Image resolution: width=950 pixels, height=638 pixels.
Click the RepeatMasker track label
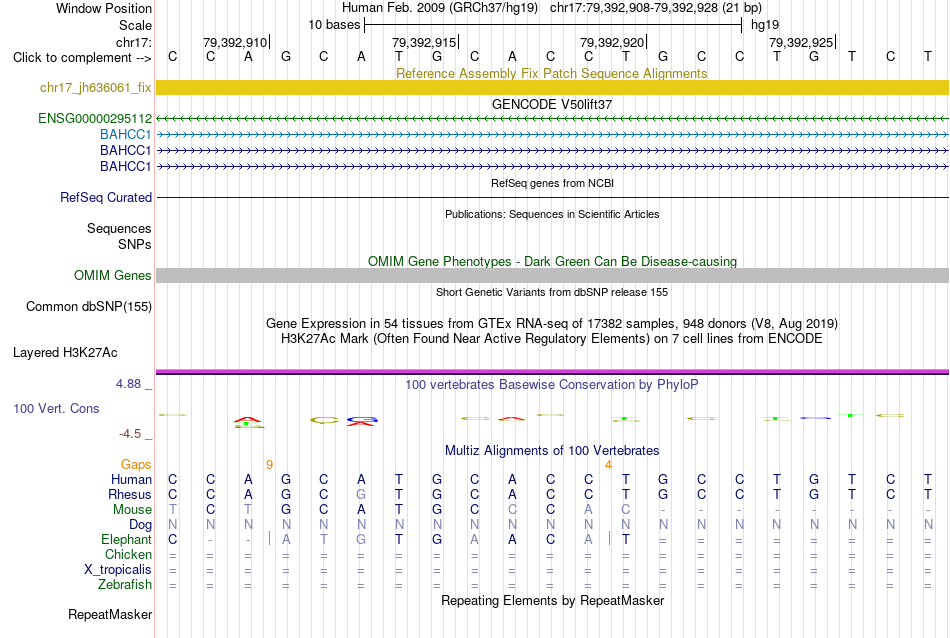pos(110,615)
